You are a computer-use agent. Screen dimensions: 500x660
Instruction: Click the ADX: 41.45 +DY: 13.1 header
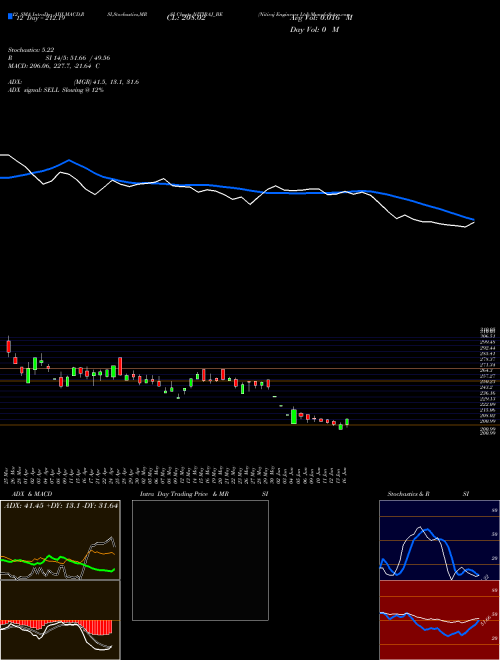point(60,505)
